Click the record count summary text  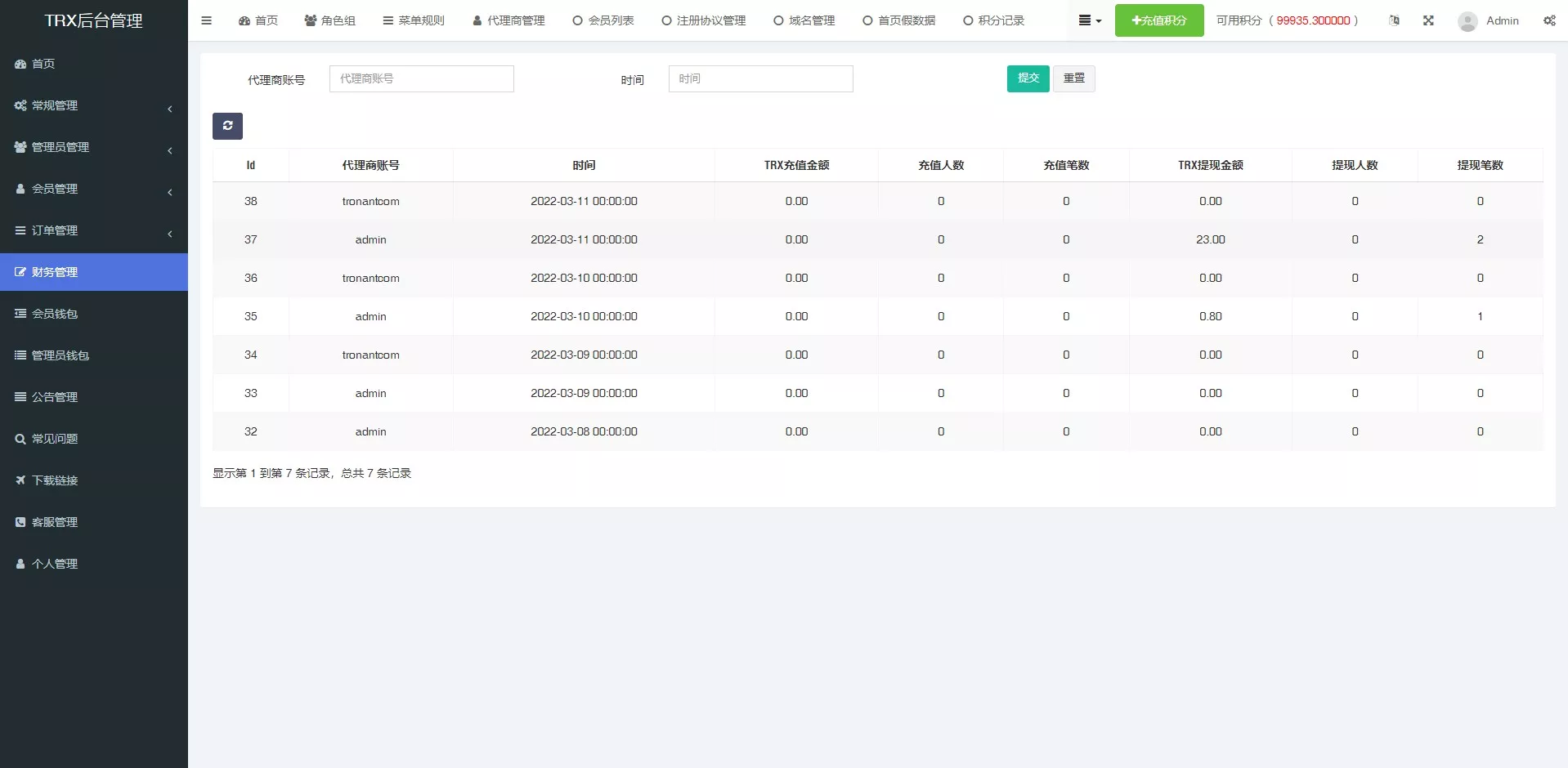[312, 473]
